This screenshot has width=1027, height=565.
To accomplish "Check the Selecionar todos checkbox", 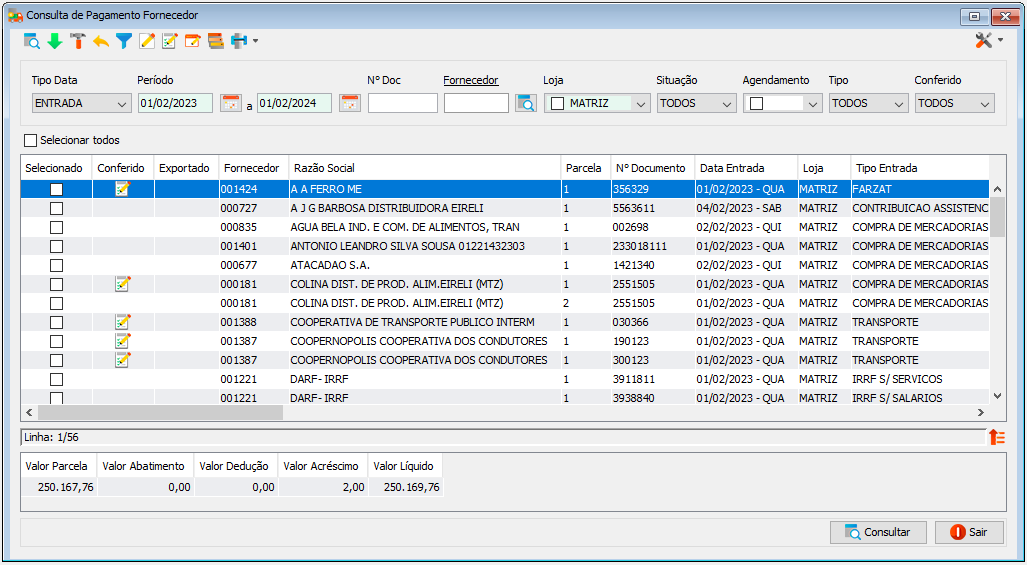I will 31,140.
